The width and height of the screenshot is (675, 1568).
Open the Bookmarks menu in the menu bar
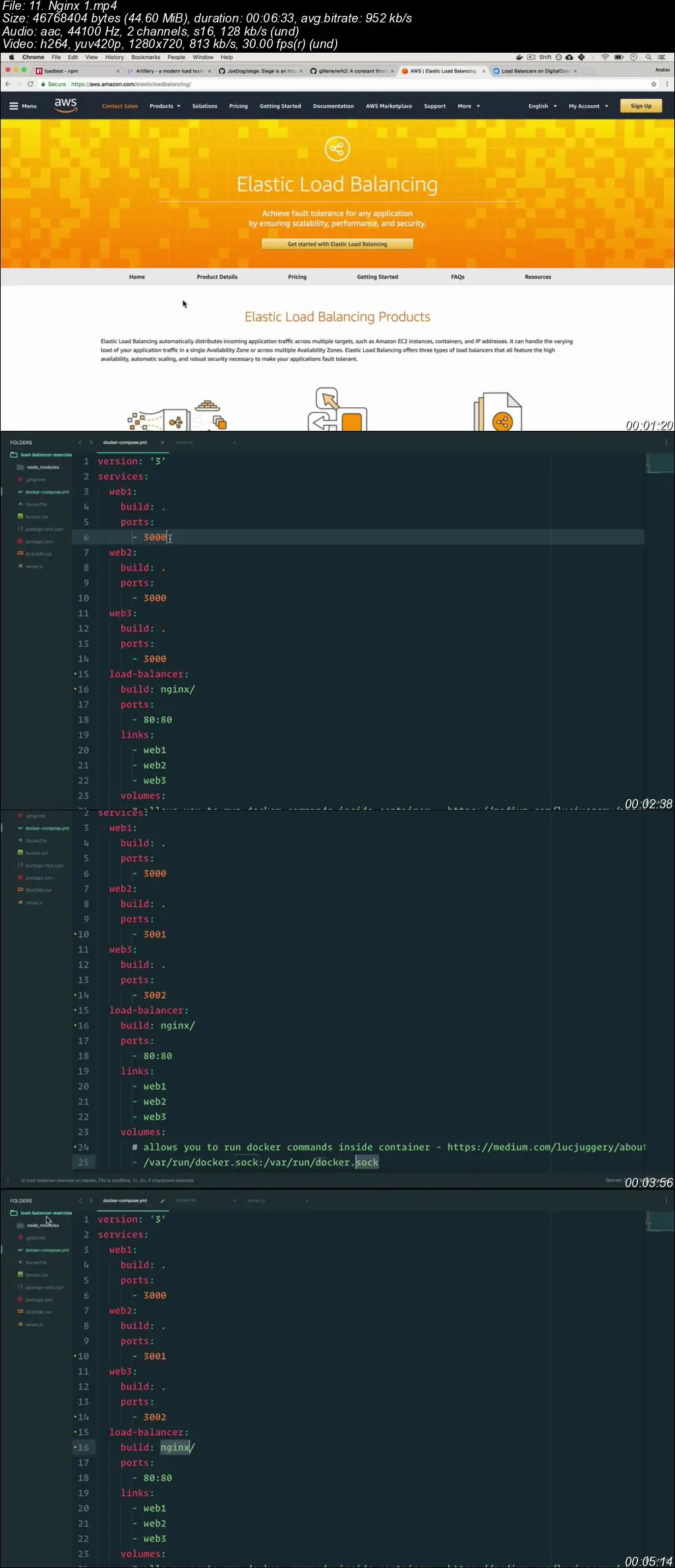pos(146,57)
